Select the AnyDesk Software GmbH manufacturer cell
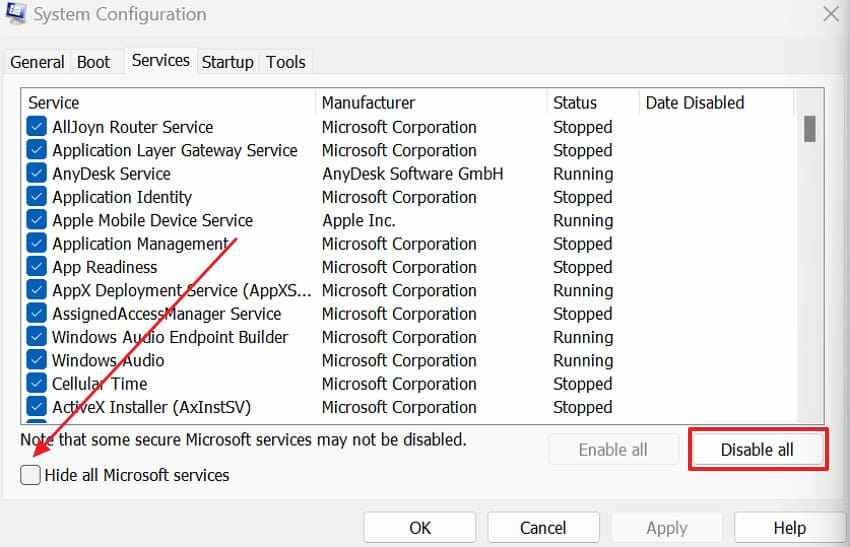The width and height of the screenshot is (850, 547). pos(413,173)
